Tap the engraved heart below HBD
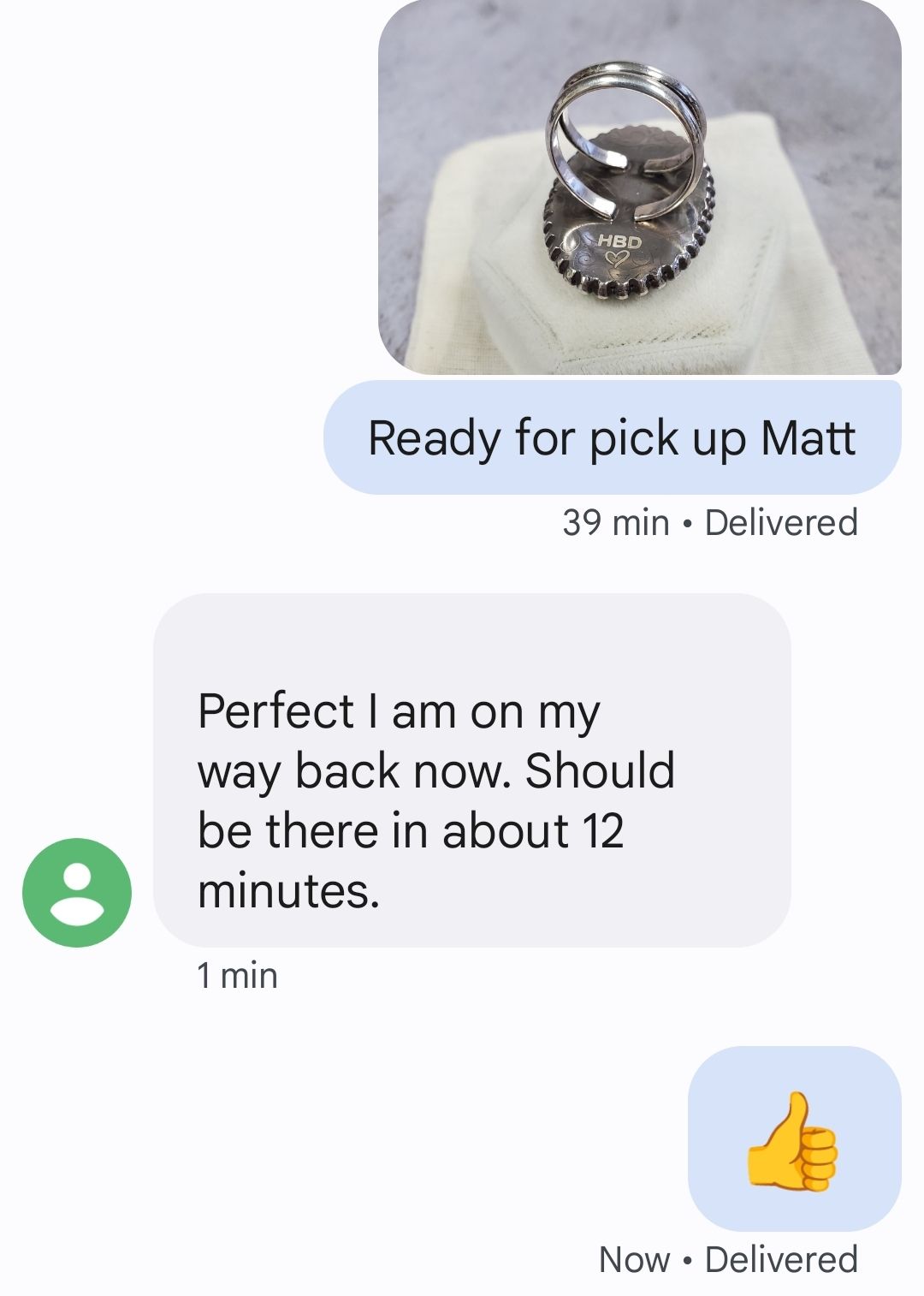Image resolution: width=924 pixels, height=1296 pixels. coord(618,258)
